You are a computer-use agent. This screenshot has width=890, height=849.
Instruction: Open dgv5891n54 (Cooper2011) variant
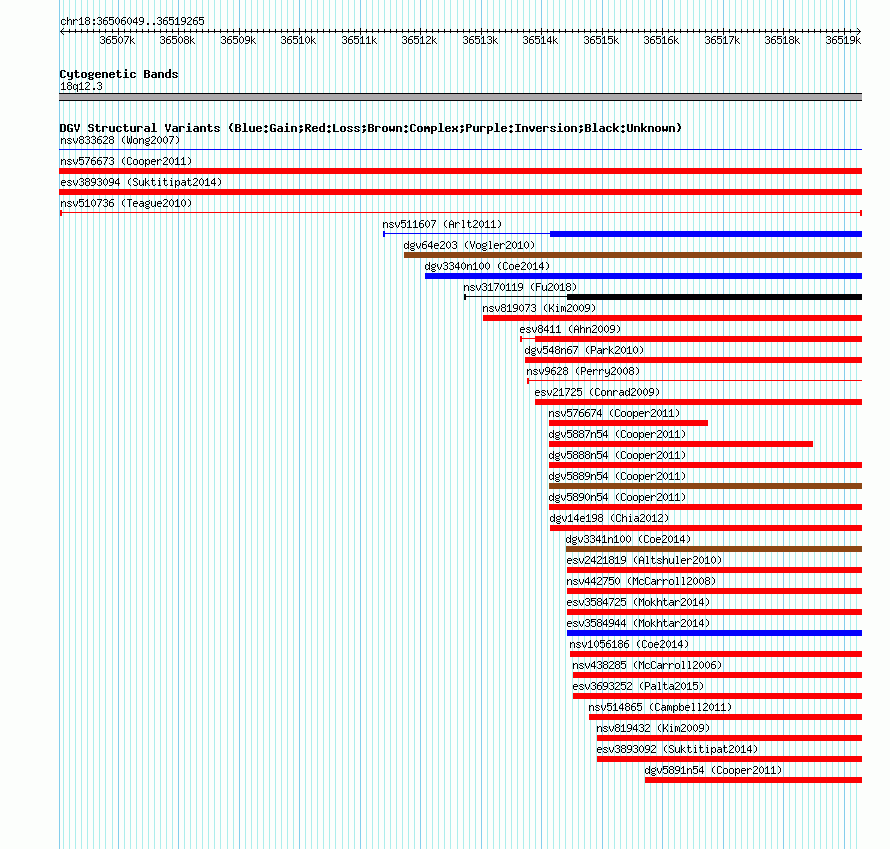tap(713, 770)
